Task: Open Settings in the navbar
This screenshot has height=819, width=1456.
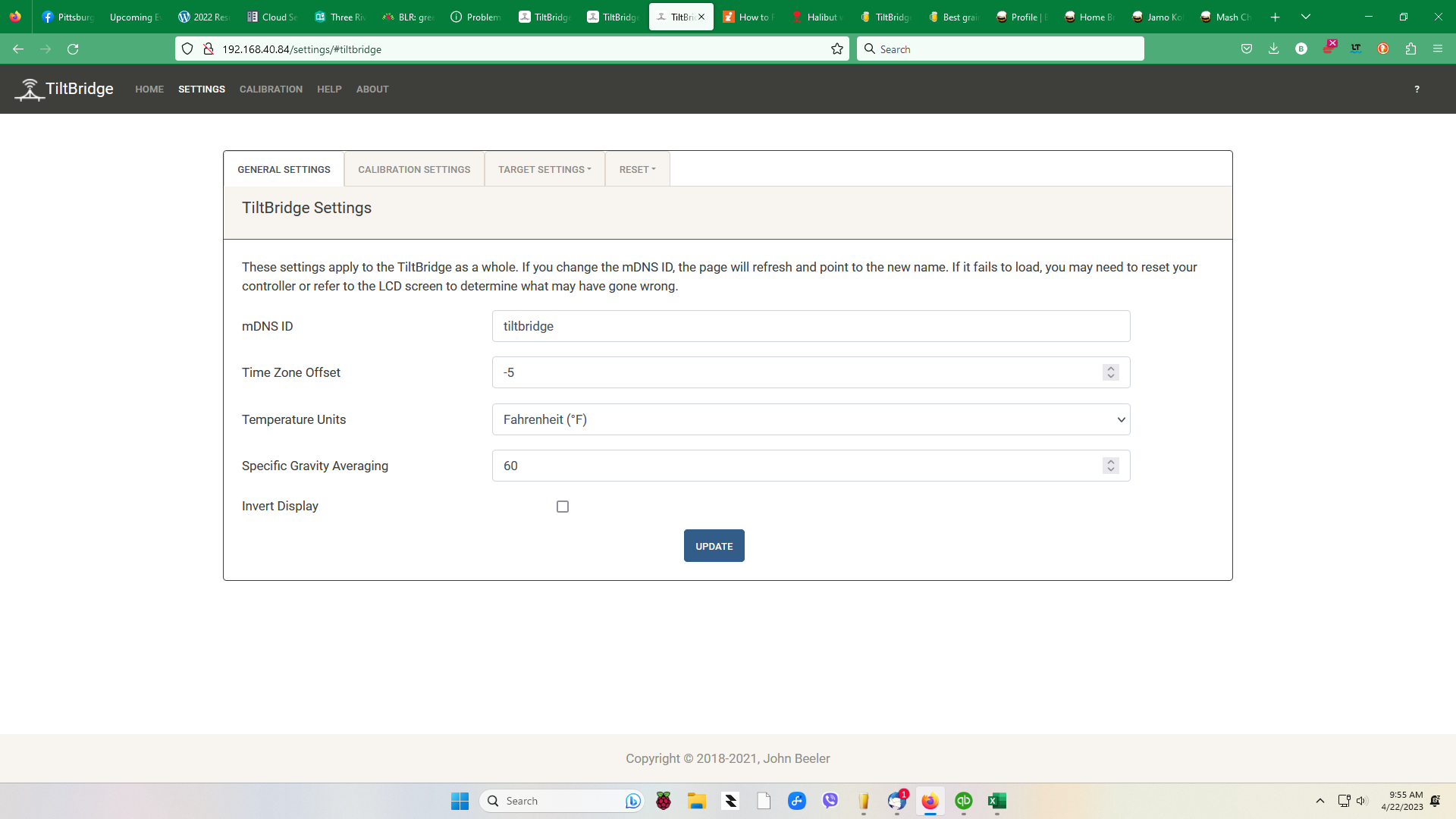Action: click(x=202, y=89)
